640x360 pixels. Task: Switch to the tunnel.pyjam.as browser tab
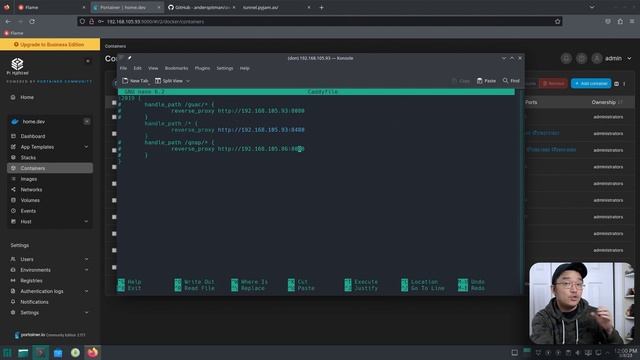pyautogui.click(x=276, y=7)
